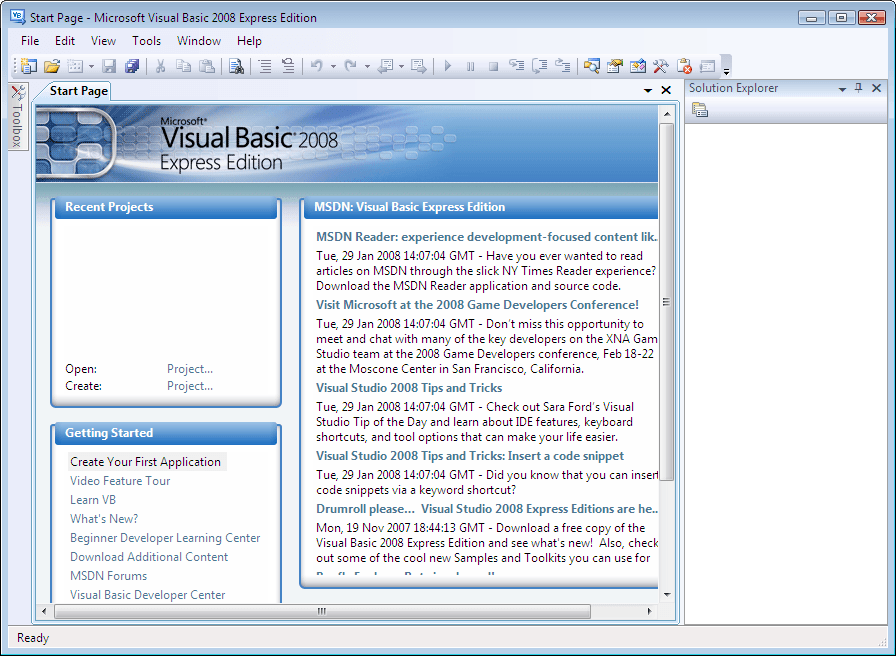Open the Solution Explorer window position dropdown
The height and width of the screenshot is (656, 896).
842,89
